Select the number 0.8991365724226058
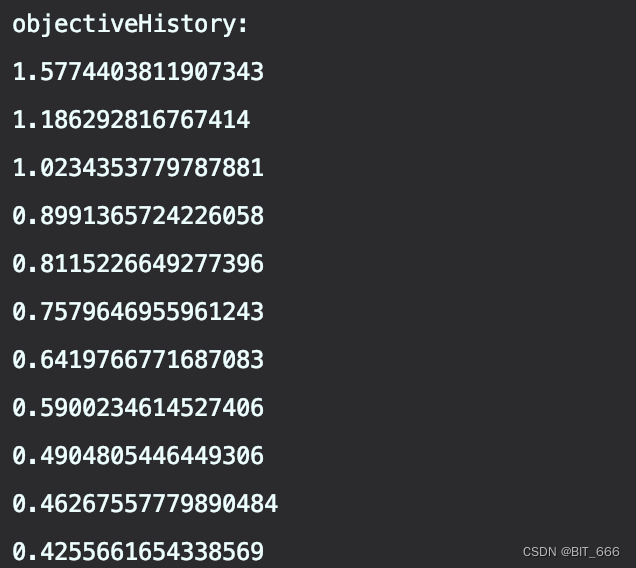 (138, 215)
